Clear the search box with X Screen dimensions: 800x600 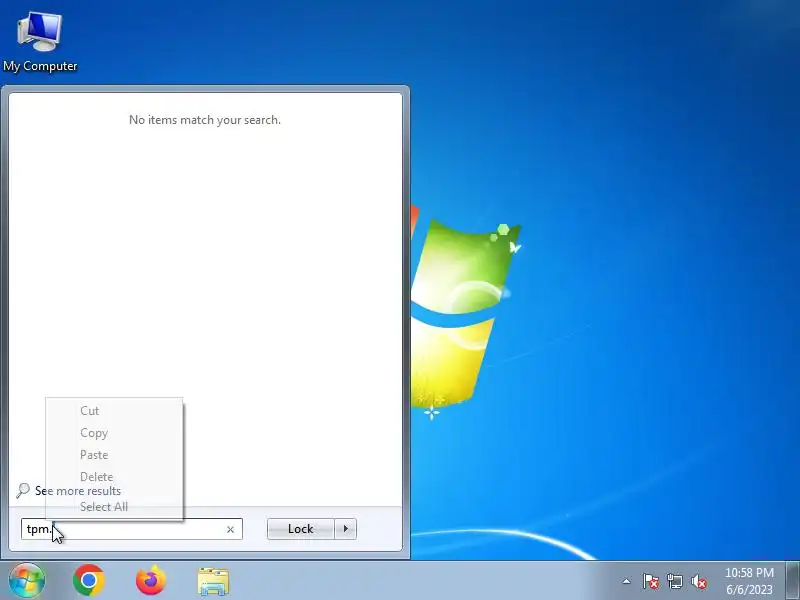pyautogui.click(x=230, y=530)
